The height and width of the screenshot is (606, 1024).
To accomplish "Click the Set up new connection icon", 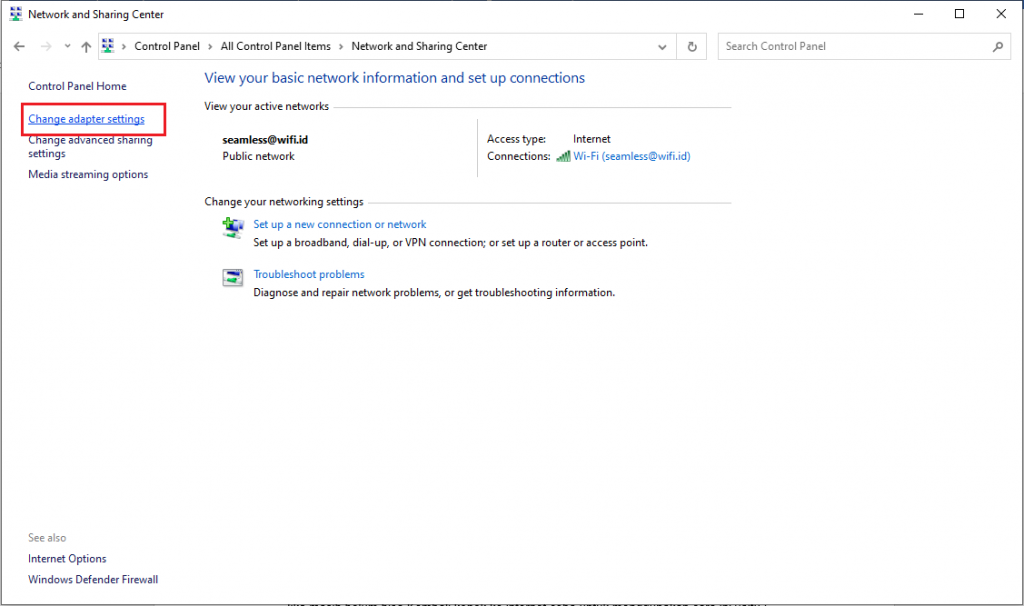I will 233,229.
